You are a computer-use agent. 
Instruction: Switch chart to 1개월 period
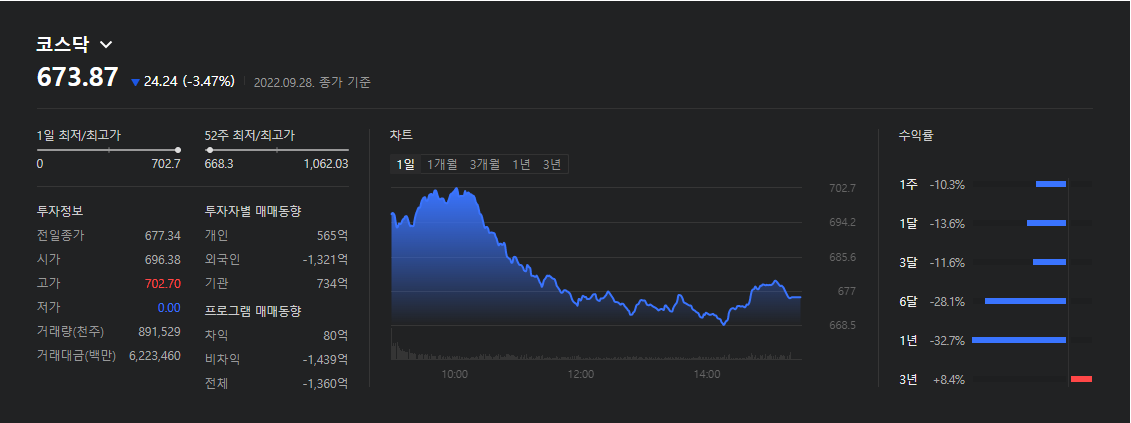[x=441, y=165]
